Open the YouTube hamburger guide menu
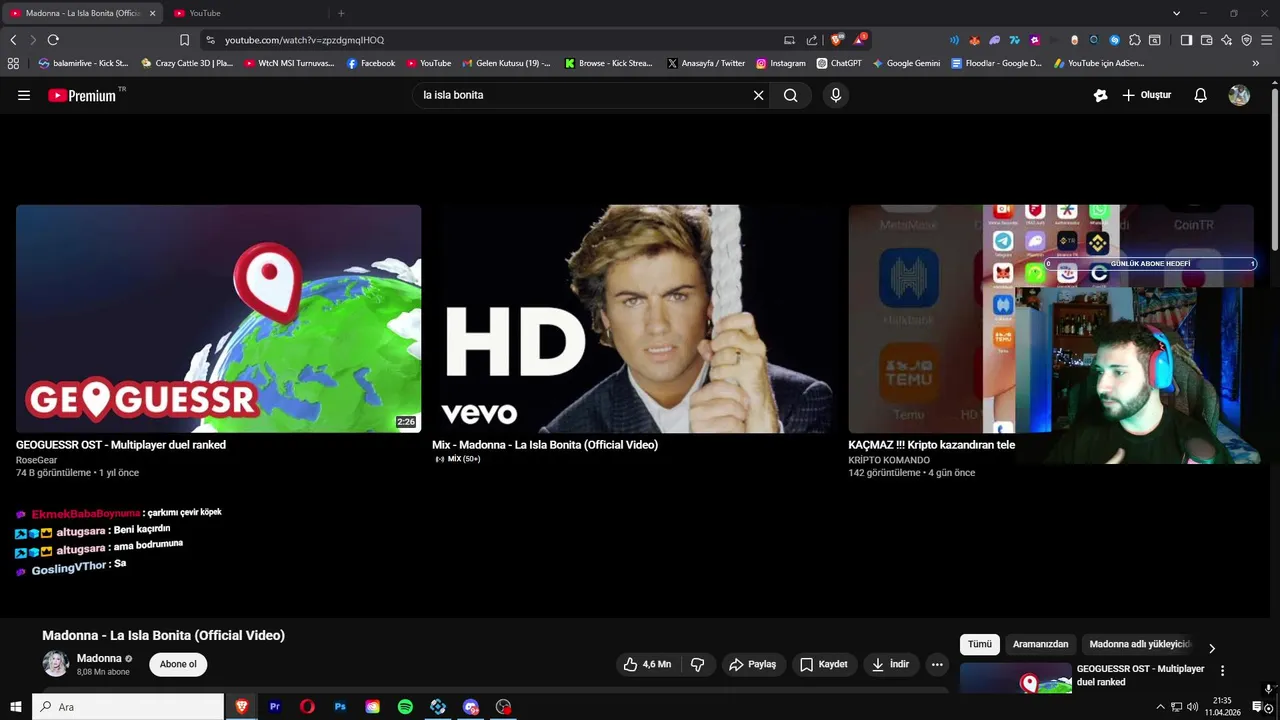 [x=24, y=95]
